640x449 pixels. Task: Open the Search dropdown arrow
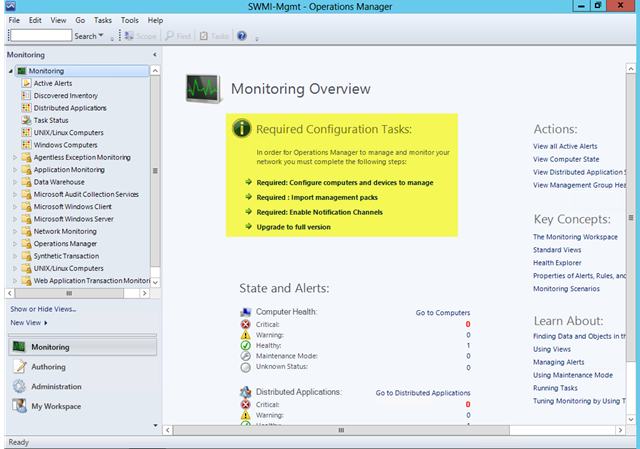click(x=101, y=36)
